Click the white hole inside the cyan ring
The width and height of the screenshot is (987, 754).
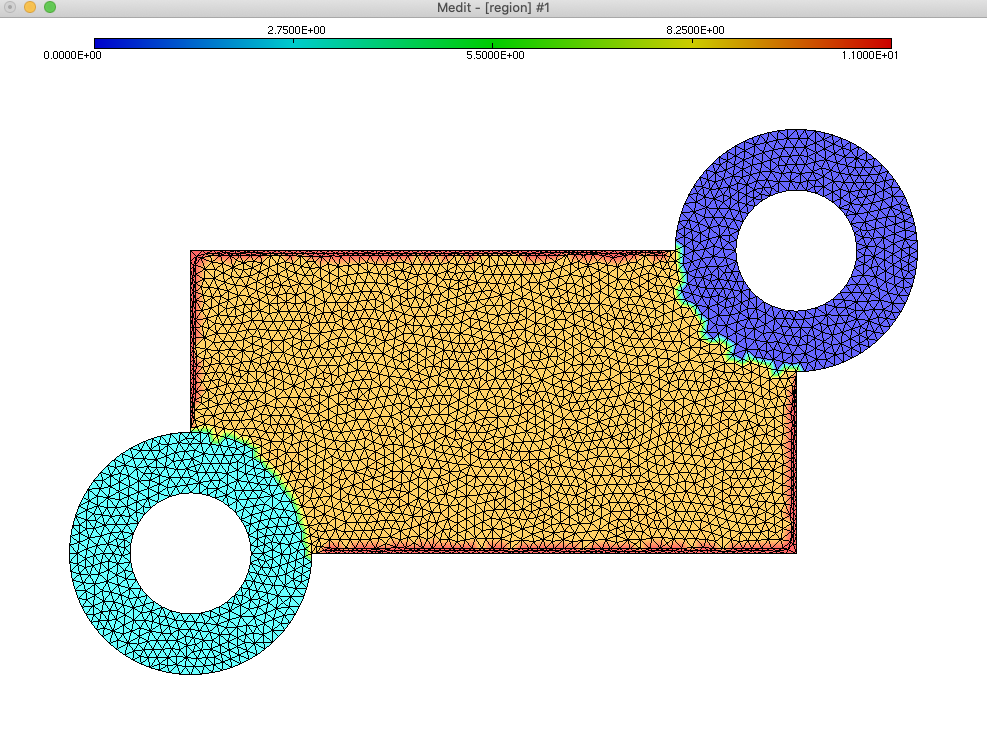click(x=191, y=553)
